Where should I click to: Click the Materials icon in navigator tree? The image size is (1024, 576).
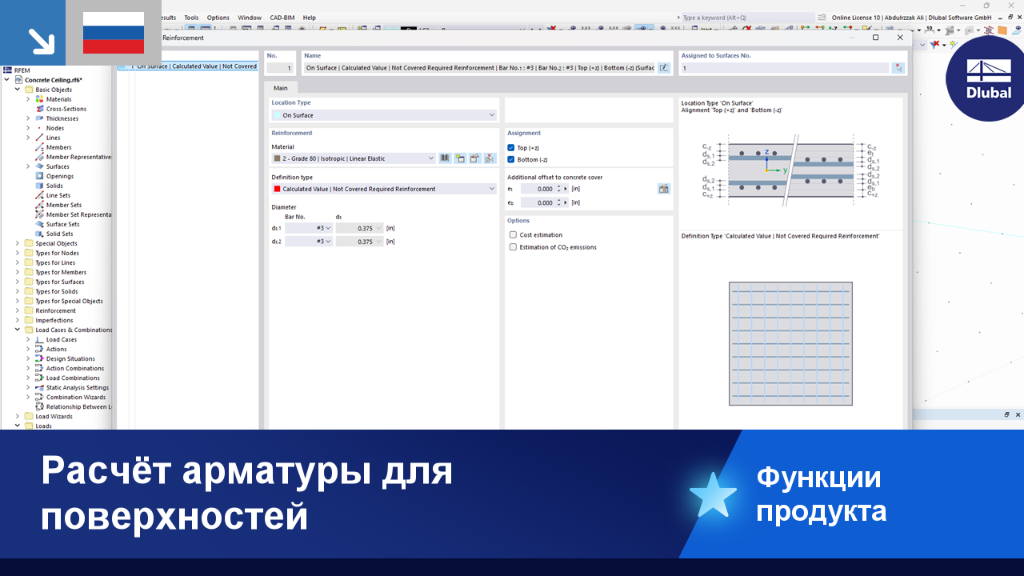(39, 99)
